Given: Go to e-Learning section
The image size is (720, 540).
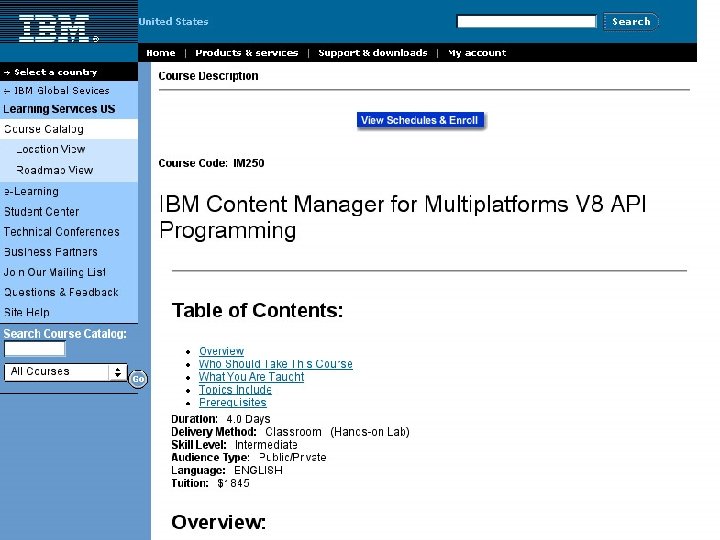Looking at the screenshot, I should click(31, 191).
